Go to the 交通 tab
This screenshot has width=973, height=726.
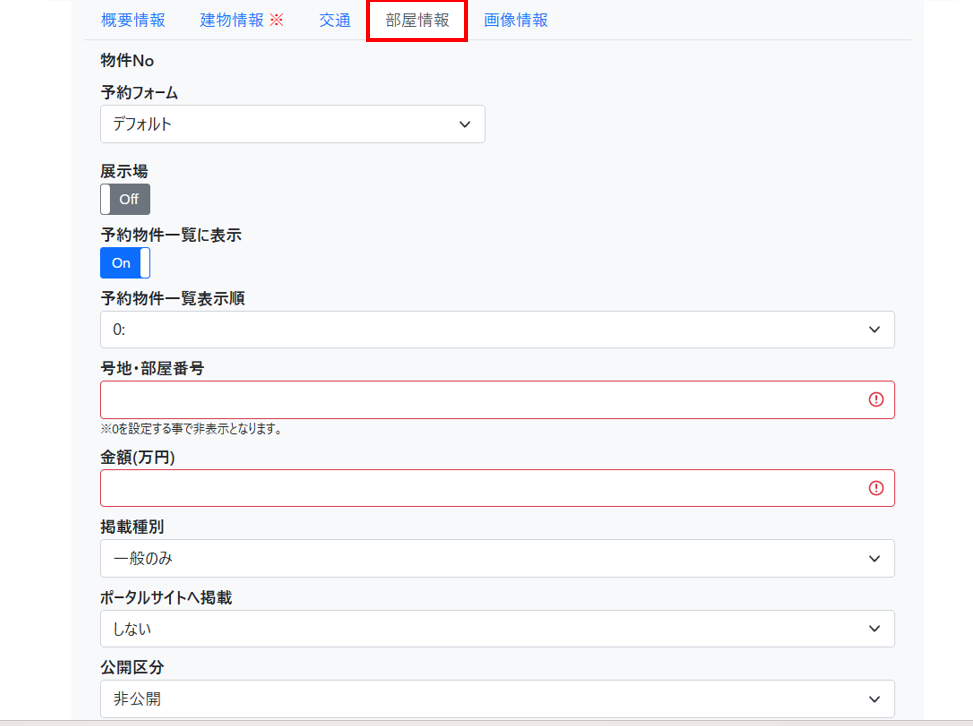click(x=335, y=20)
